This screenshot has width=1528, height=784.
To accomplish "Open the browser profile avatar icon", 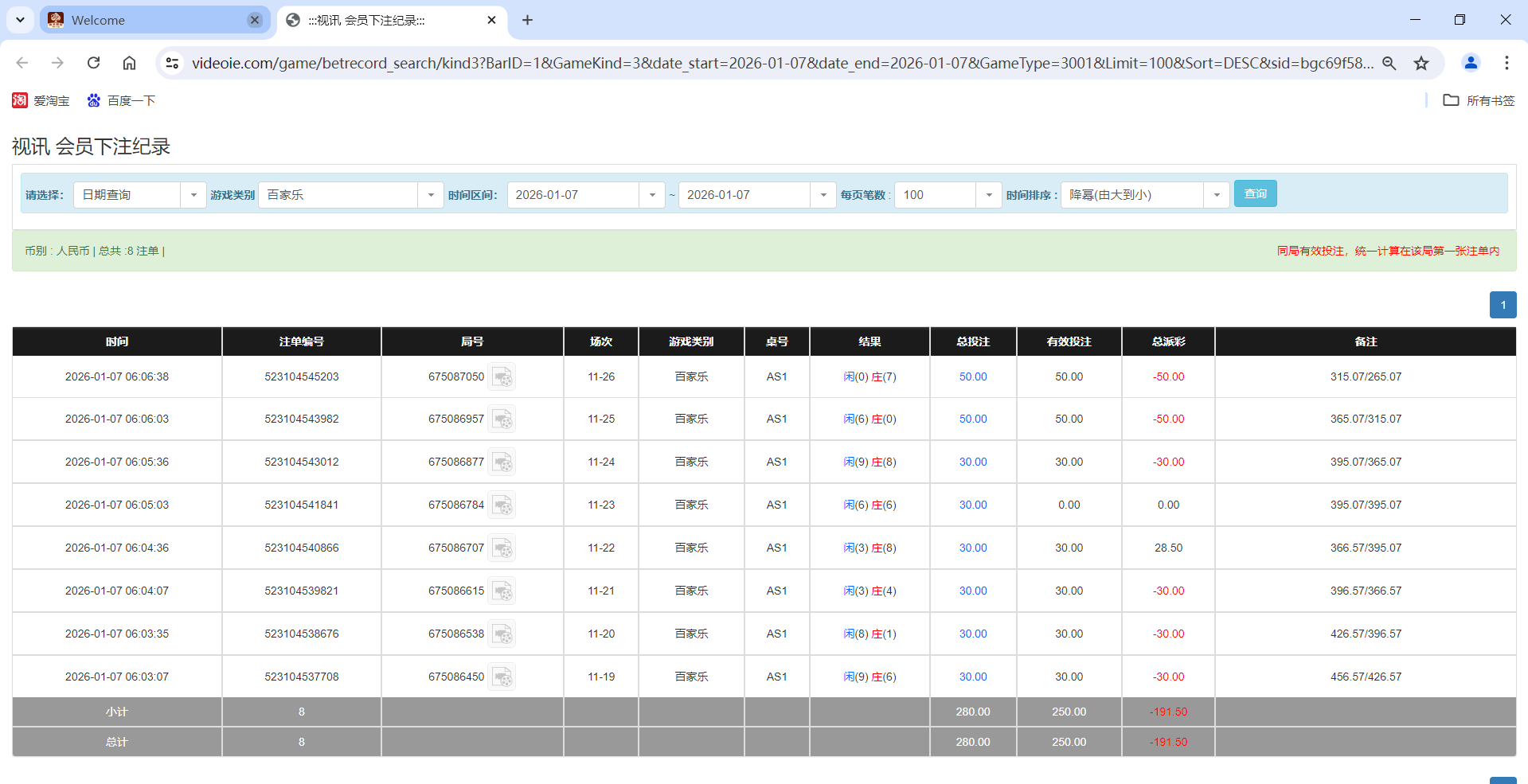I will point(1470,63).
